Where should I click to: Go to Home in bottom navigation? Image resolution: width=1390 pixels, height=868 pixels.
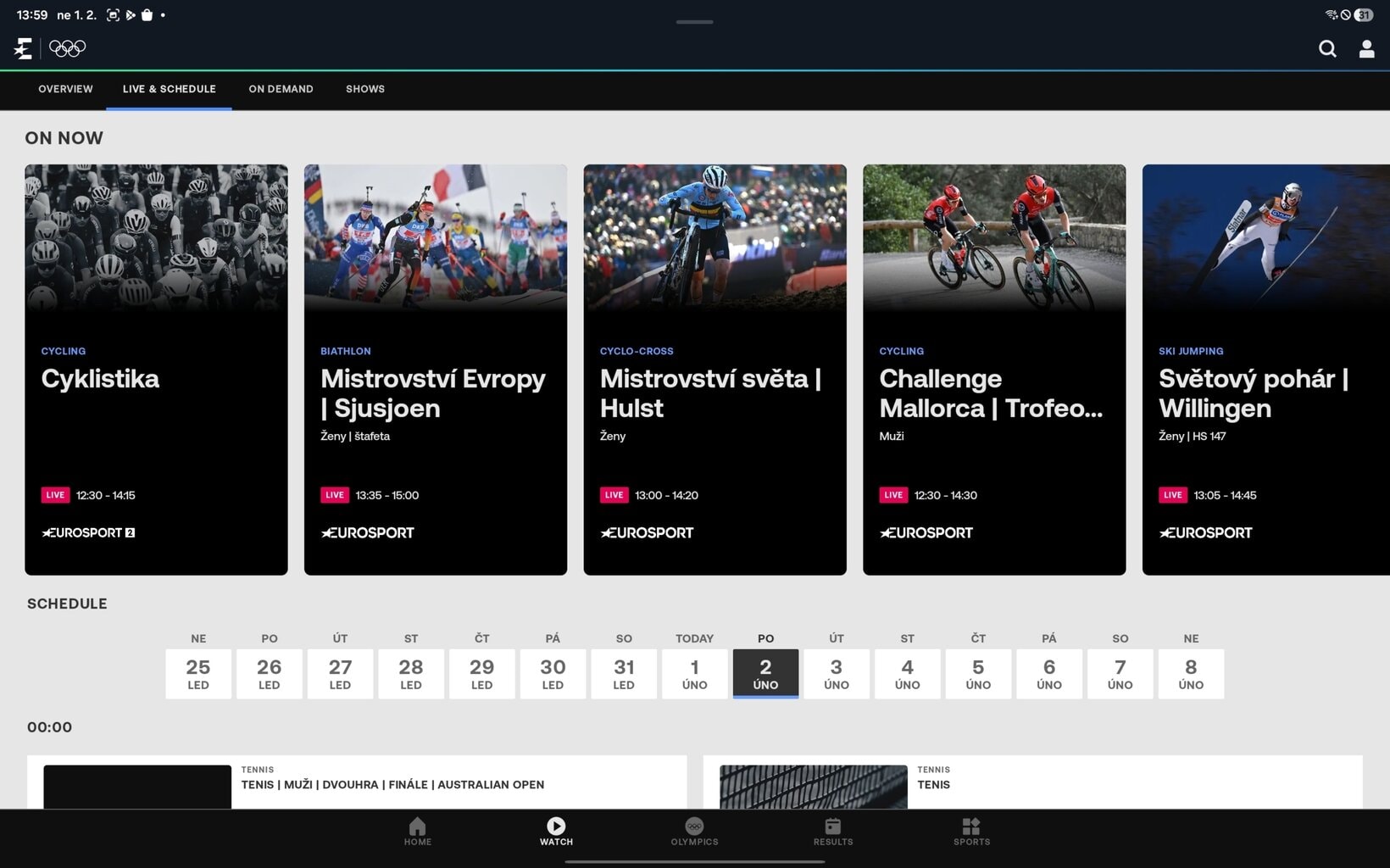tap(417, 832)
